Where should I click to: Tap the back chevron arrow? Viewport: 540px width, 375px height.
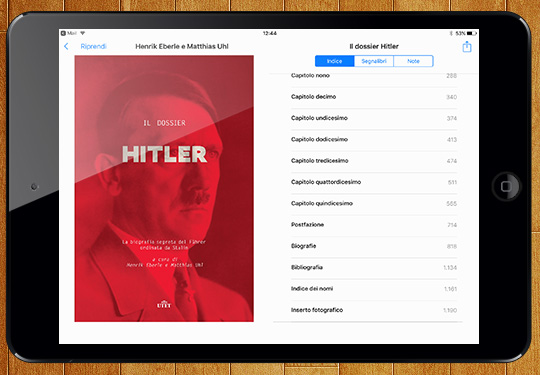(66, 46)
